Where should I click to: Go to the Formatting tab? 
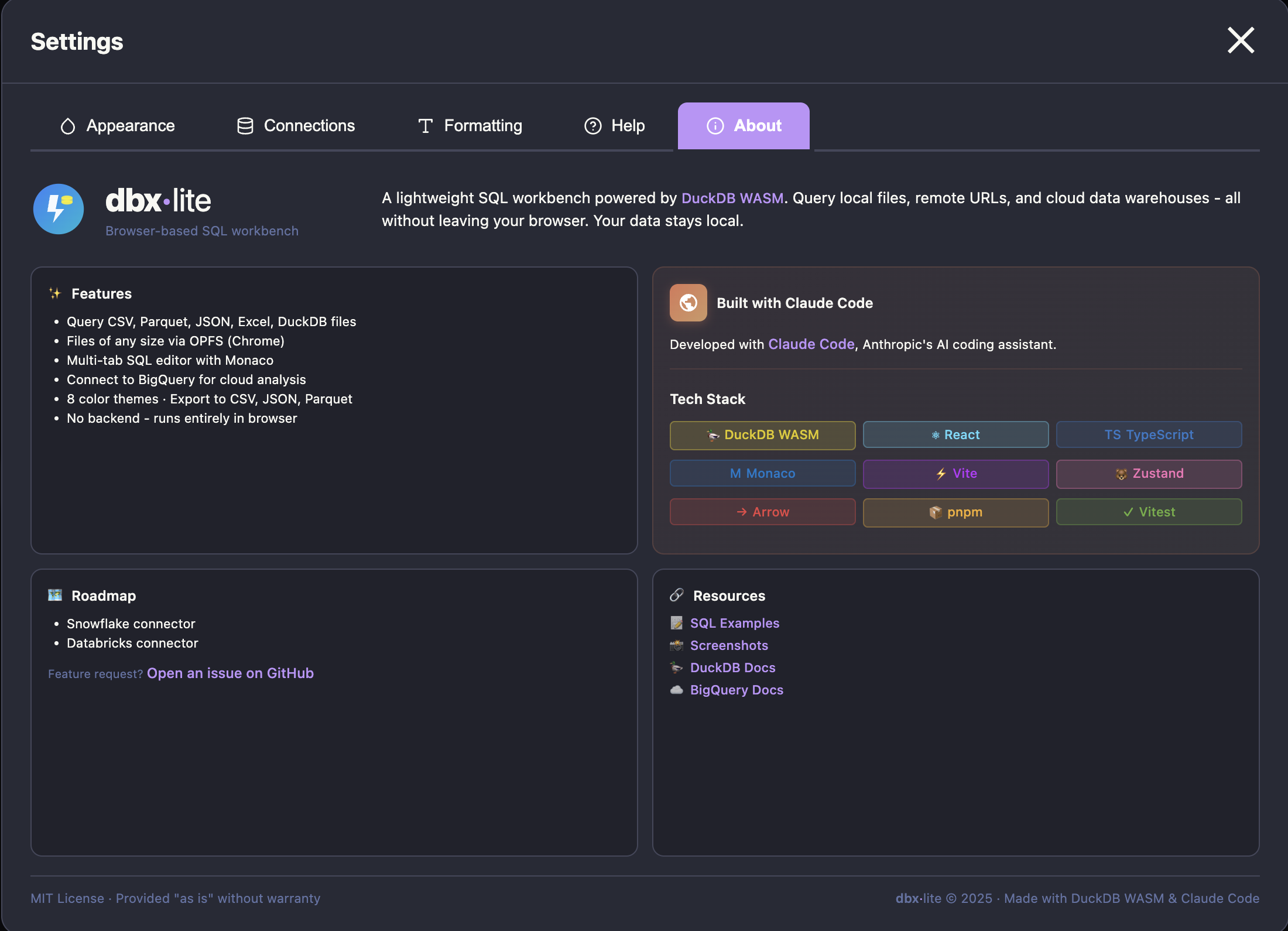click(470, 126)
